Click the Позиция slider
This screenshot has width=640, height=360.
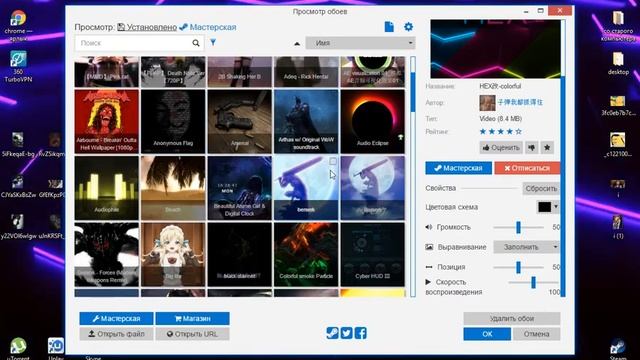[x=518, y=267]
